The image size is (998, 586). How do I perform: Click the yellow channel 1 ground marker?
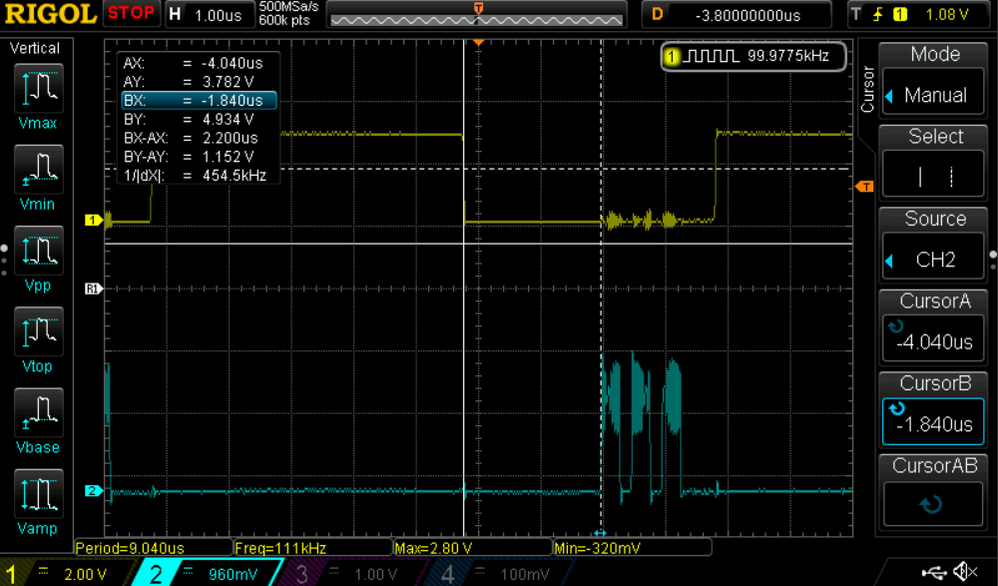click(x=94, y=220)
